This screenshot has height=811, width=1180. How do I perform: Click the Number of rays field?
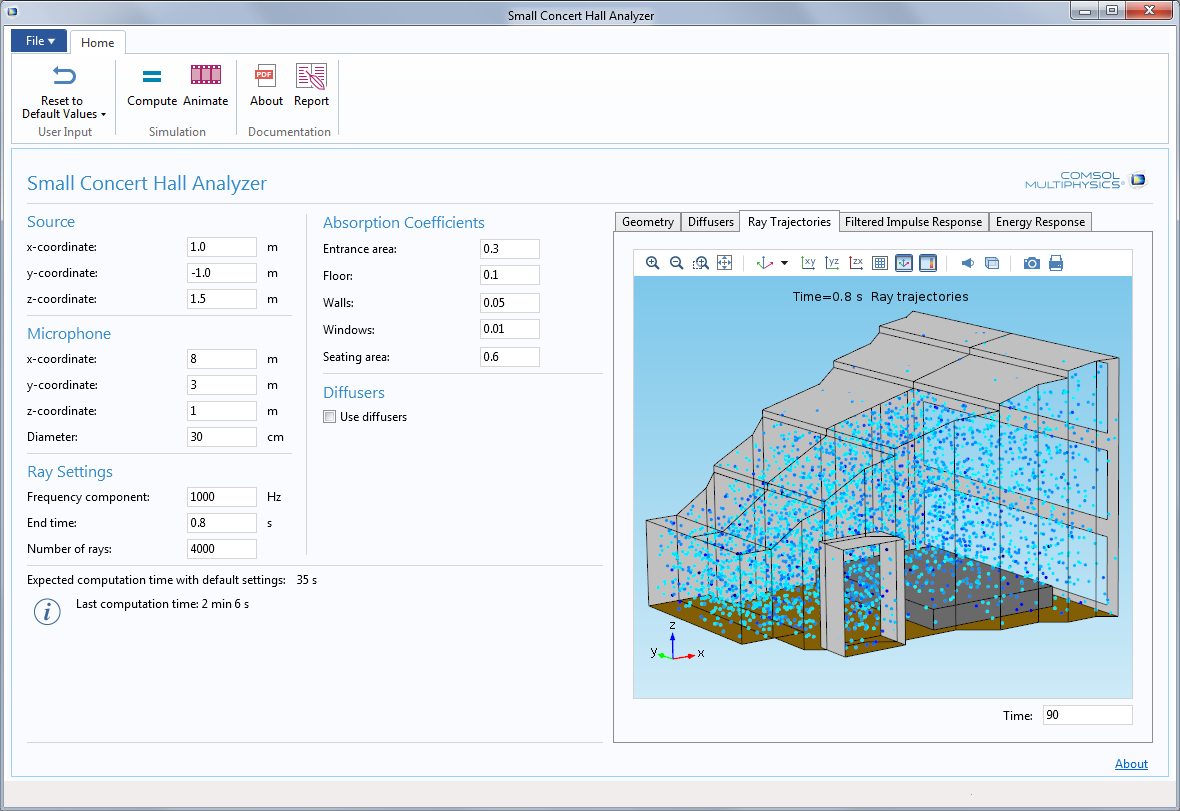(222, 548)
